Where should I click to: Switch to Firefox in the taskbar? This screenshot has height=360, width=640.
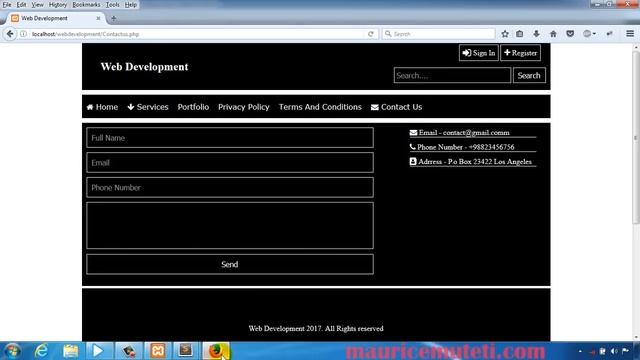click(x=216, y=351)
